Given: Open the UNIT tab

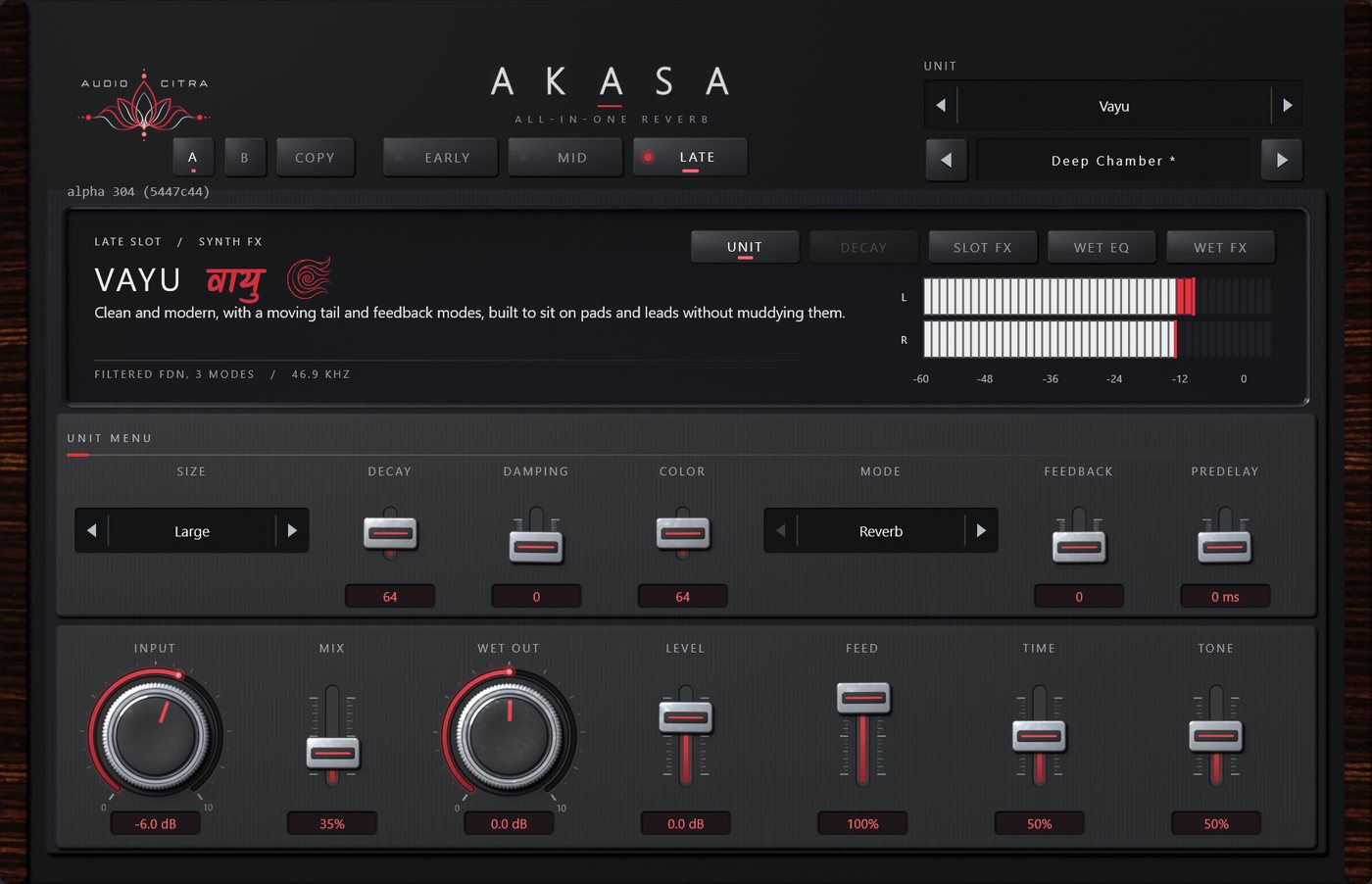Looking at the screenshot, I should click(745, 247).
